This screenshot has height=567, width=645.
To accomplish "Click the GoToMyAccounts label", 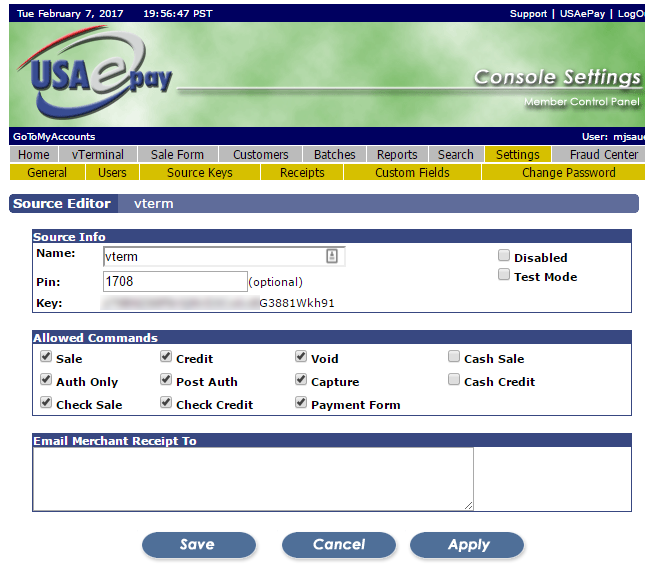I will pos(54,137).
